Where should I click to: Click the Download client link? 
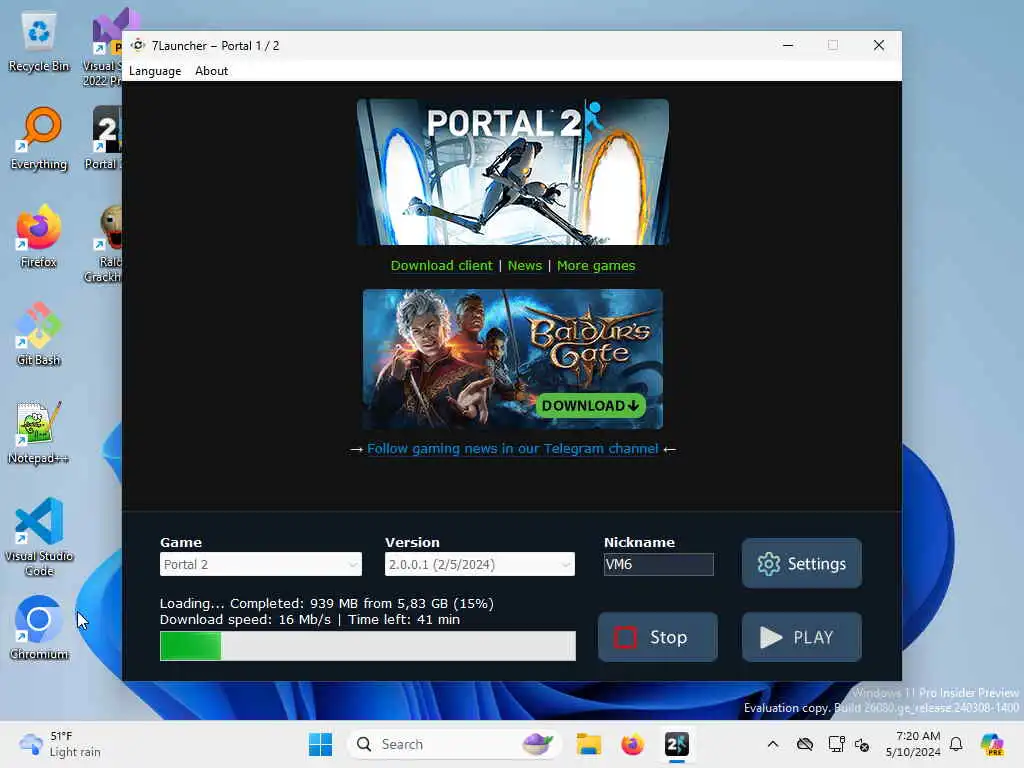pyautogui.click(x=441, y=266)
